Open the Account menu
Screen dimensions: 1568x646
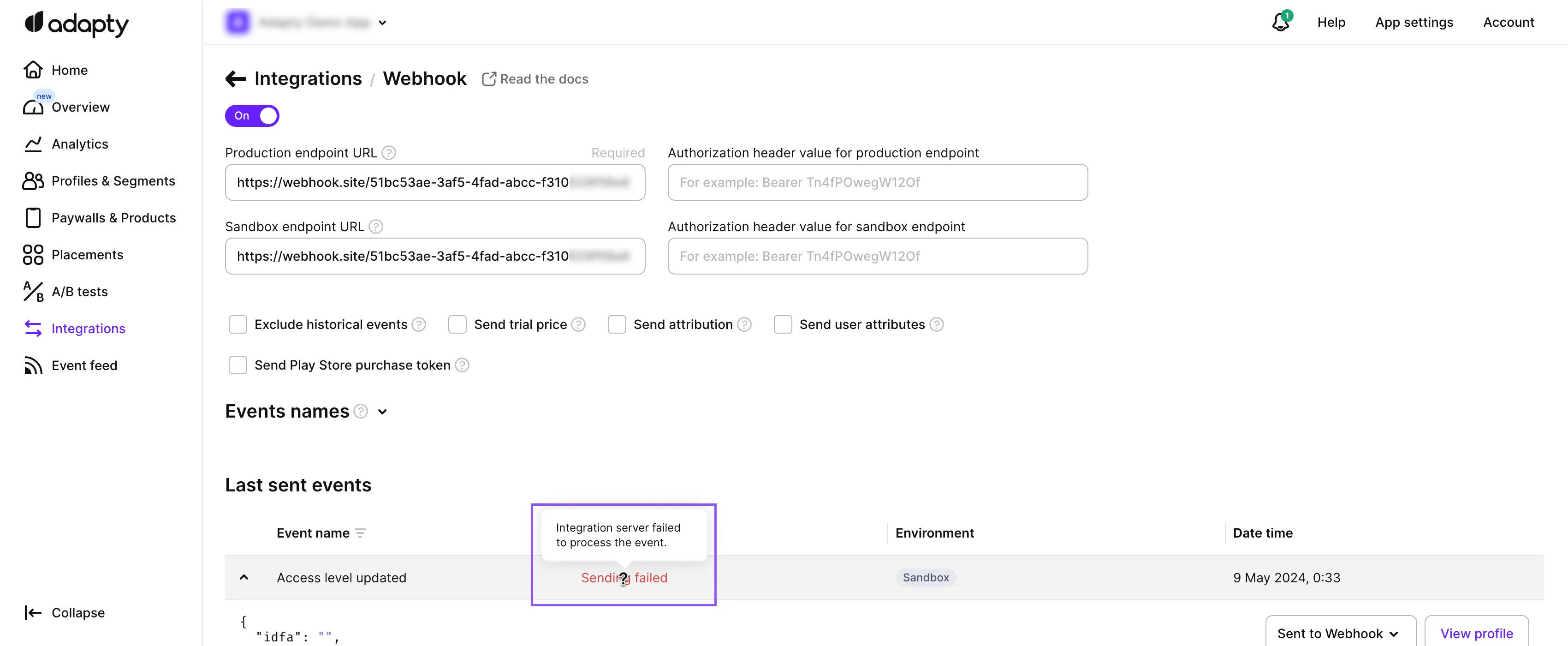(x=1509, y=22)
